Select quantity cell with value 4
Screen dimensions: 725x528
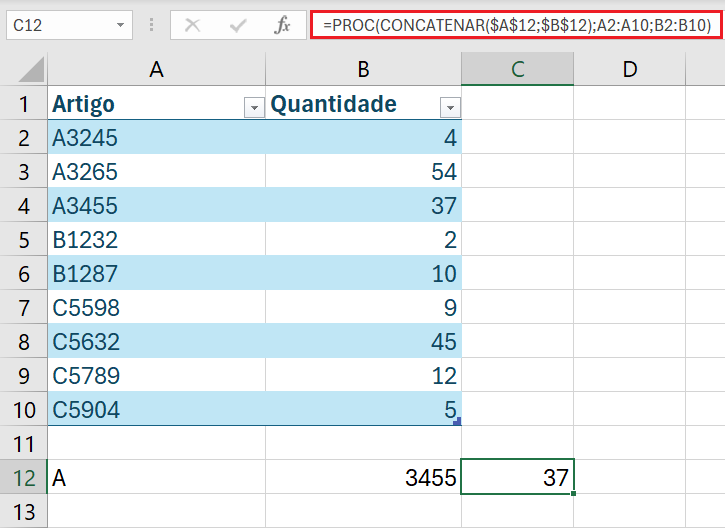(363, 137)
